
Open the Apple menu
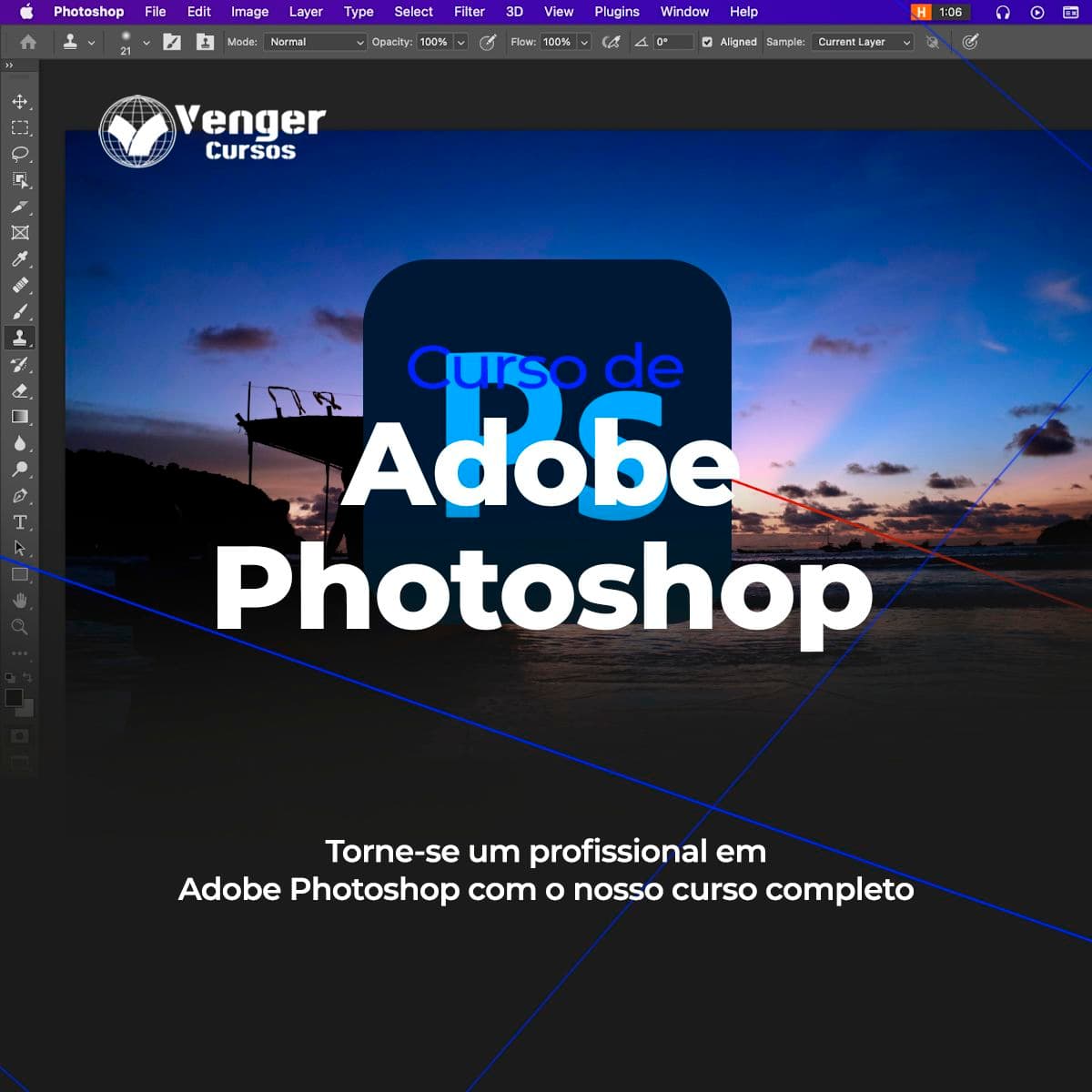(26, 12)
